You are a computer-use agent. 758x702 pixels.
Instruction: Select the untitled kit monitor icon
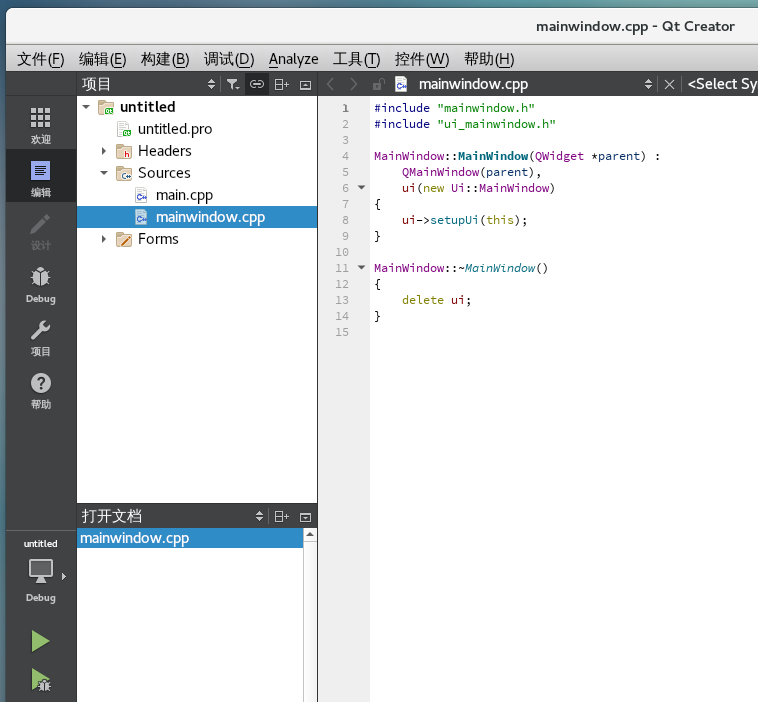pyautogui.click(x=41, y=571)
